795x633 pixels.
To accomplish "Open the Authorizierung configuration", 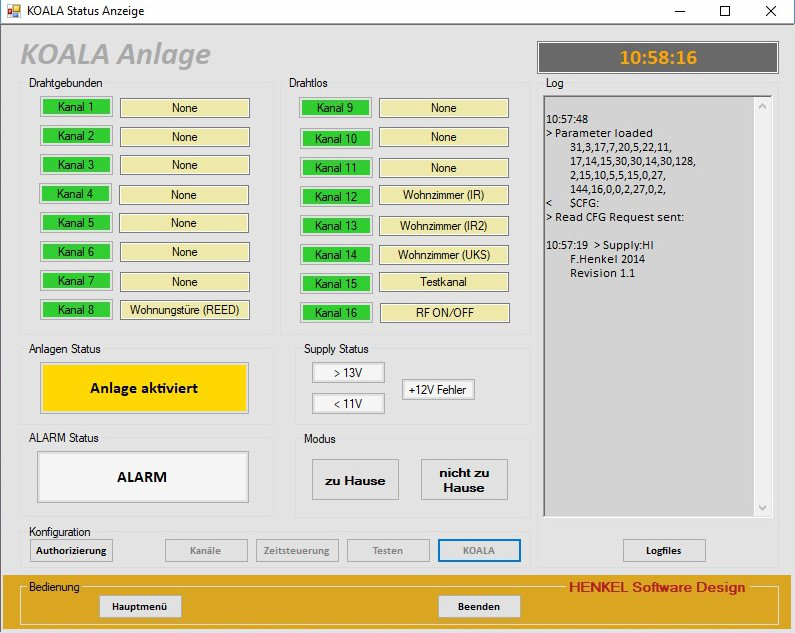I will tap(70, 550).
